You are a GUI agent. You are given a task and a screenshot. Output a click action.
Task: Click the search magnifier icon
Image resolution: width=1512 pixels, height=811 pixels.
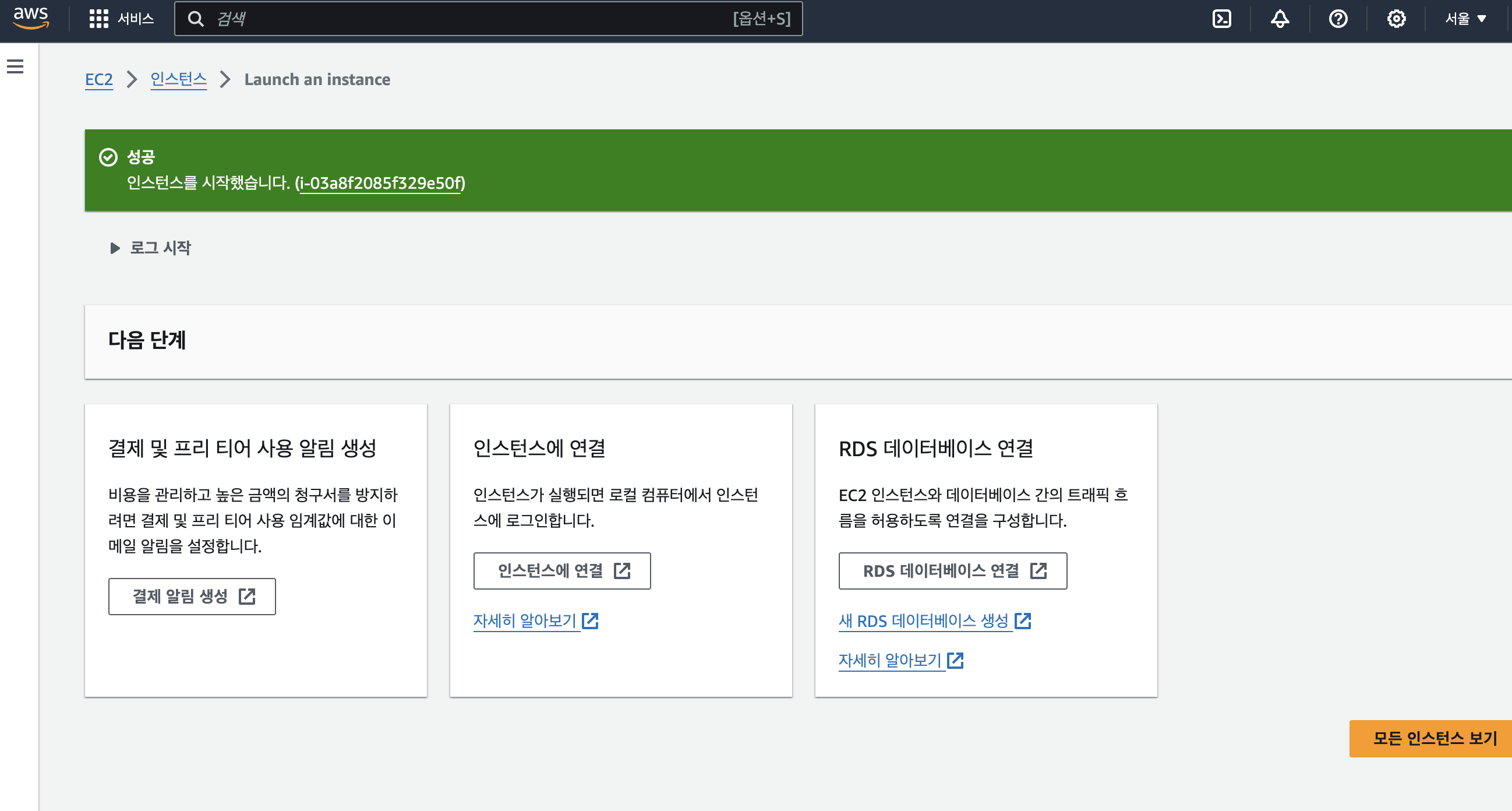click(196, 19)
